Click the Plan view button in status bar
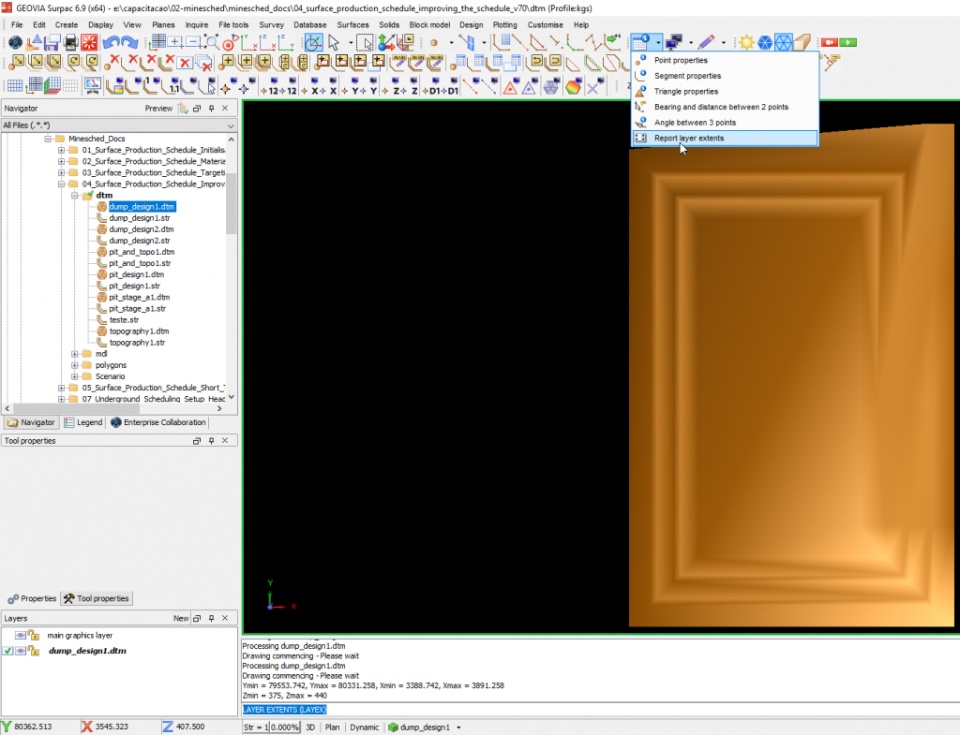Viewport: 960px width, 735px height. (333, 727)
